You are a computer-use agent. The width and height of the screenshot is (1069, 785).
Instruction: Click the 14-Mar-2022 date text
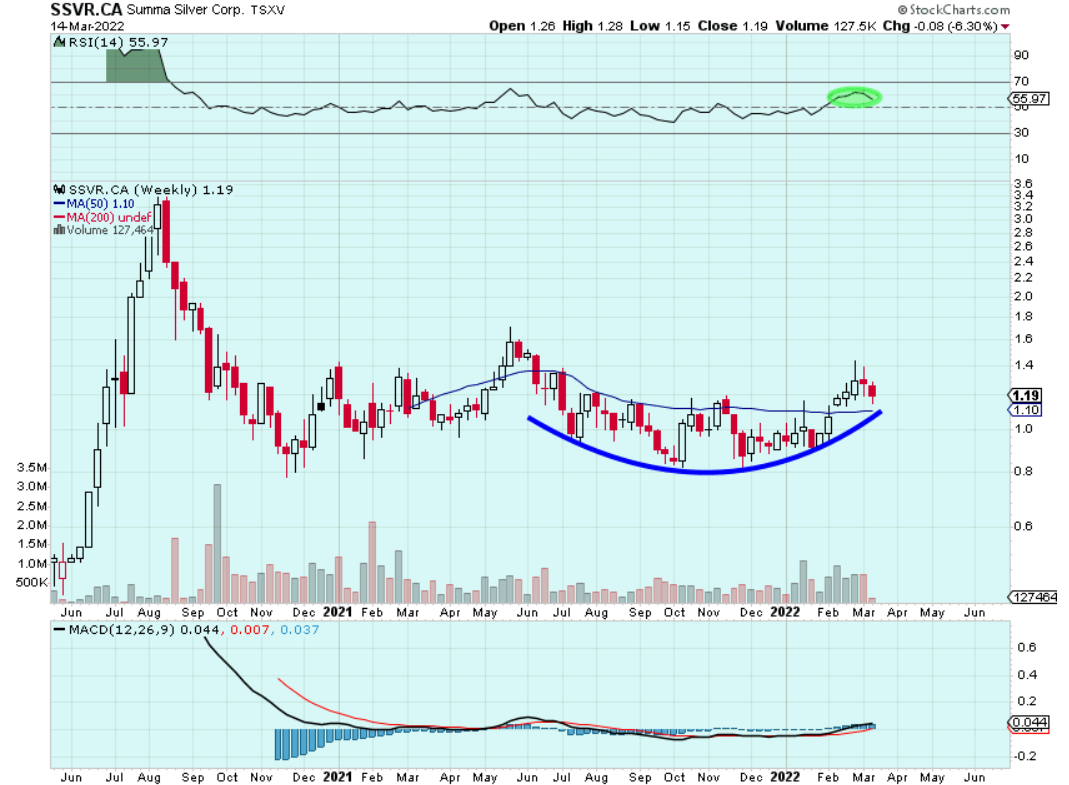(x=87, y=27)
